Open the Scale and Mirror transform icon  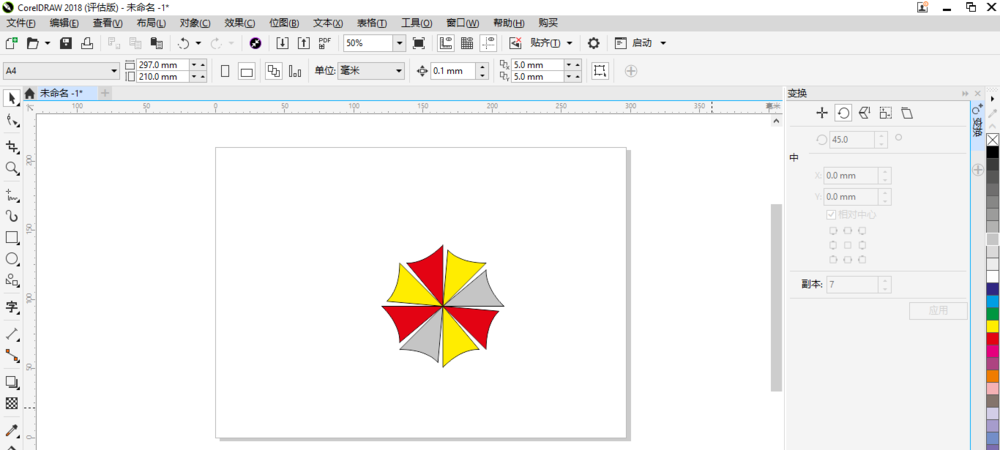(x=864, y=113)
